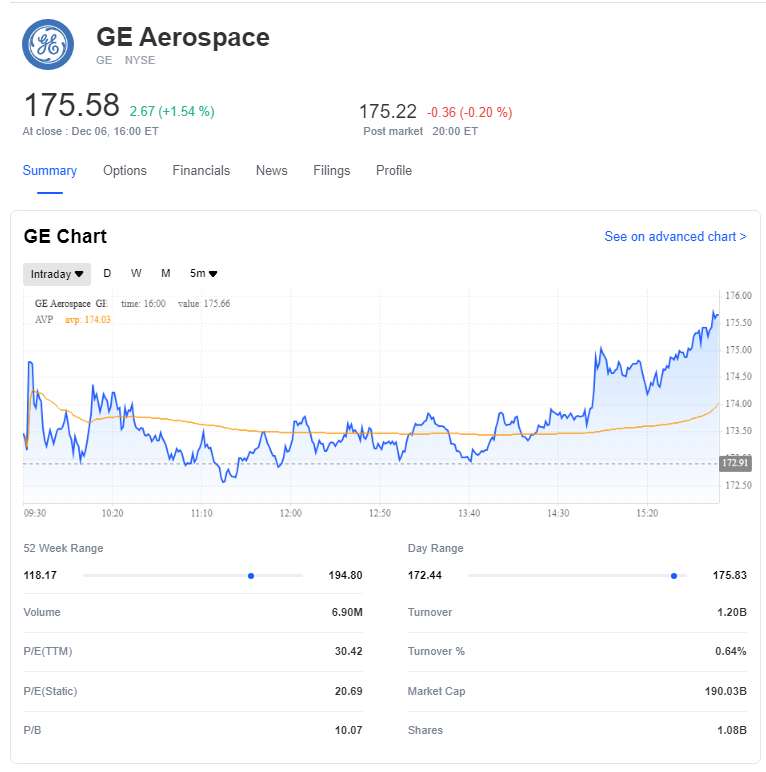The image size is (766, 772).
Task: Click the 12:00 time label on chart axis
Action: click(x=291, y=513)
